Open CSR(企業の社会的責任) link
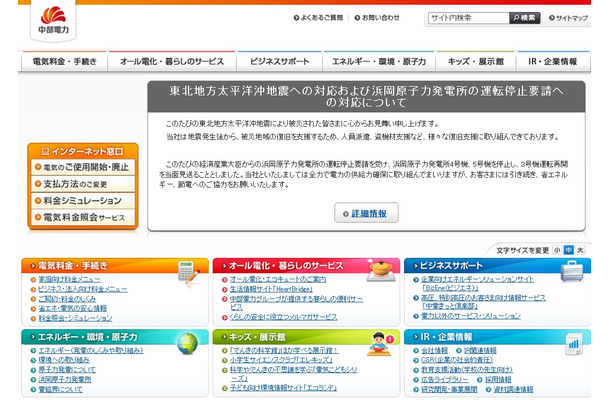 [457, 360]
